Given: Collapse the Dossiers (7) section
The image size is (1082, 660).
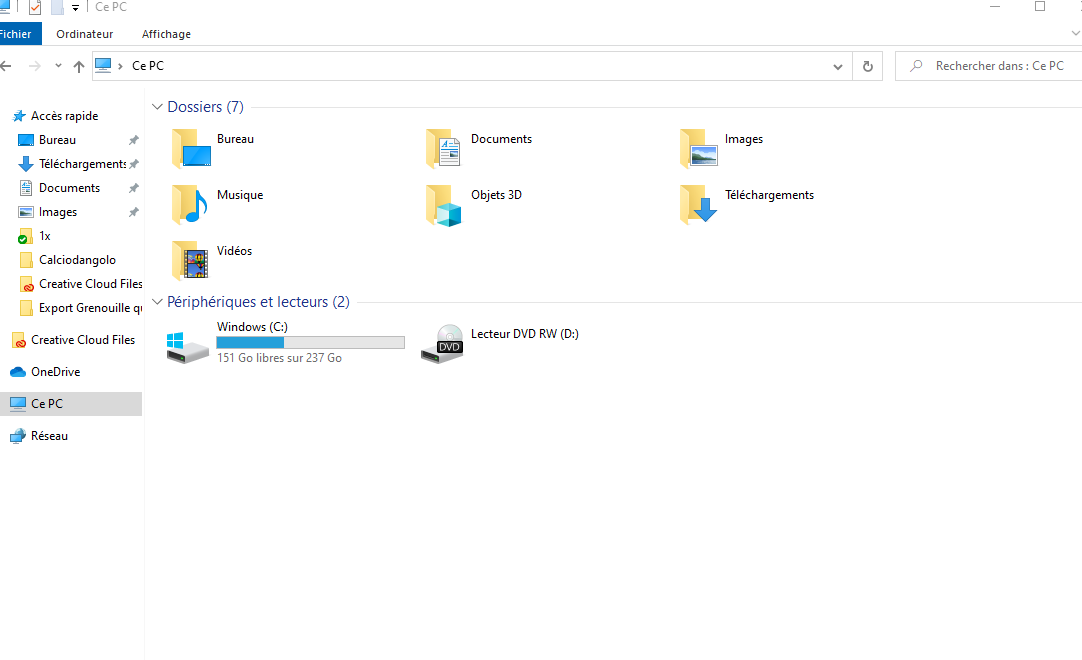Looking at the screenshot, I should pos(157,107).
